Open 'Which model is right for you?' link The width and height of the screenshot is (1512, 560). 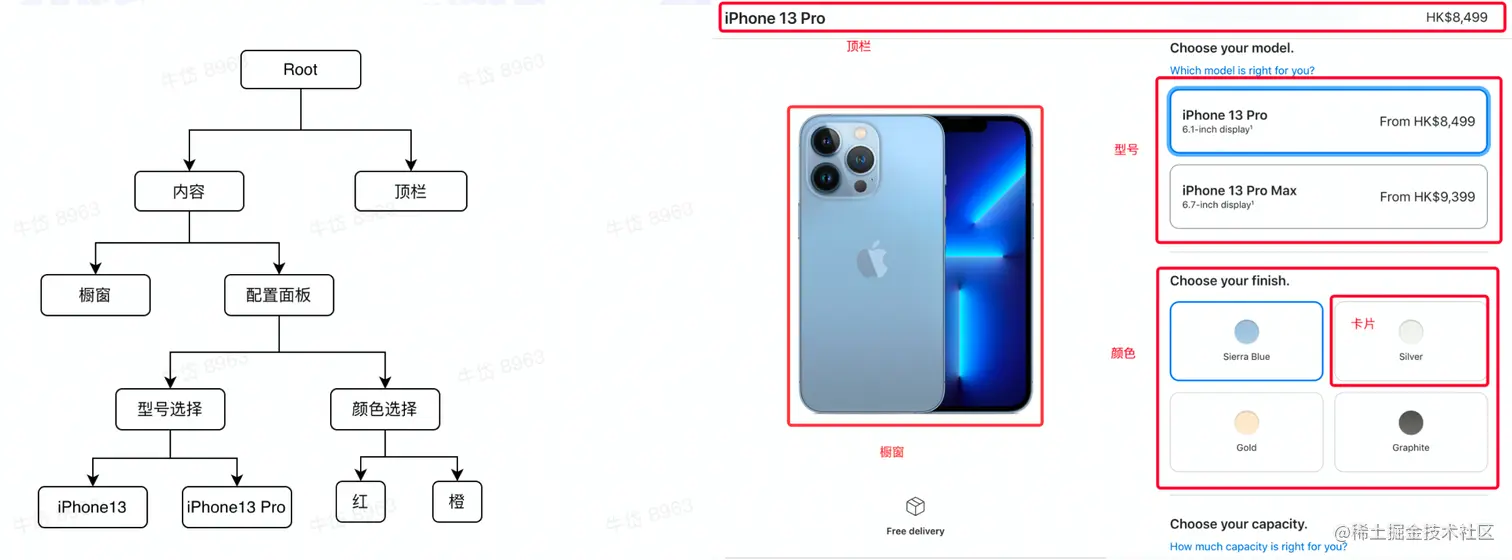(x=1242, y=71)
